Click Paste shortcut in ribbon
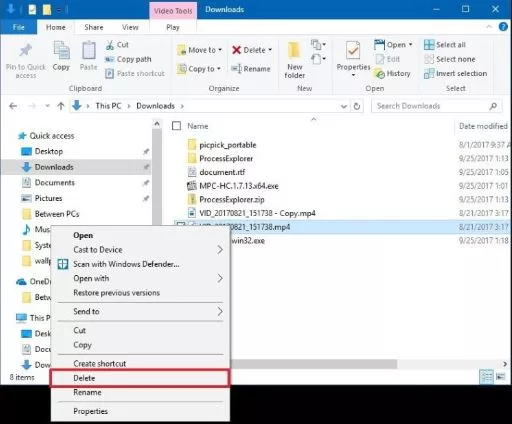512x424 pixels. [x=135, y=73]
